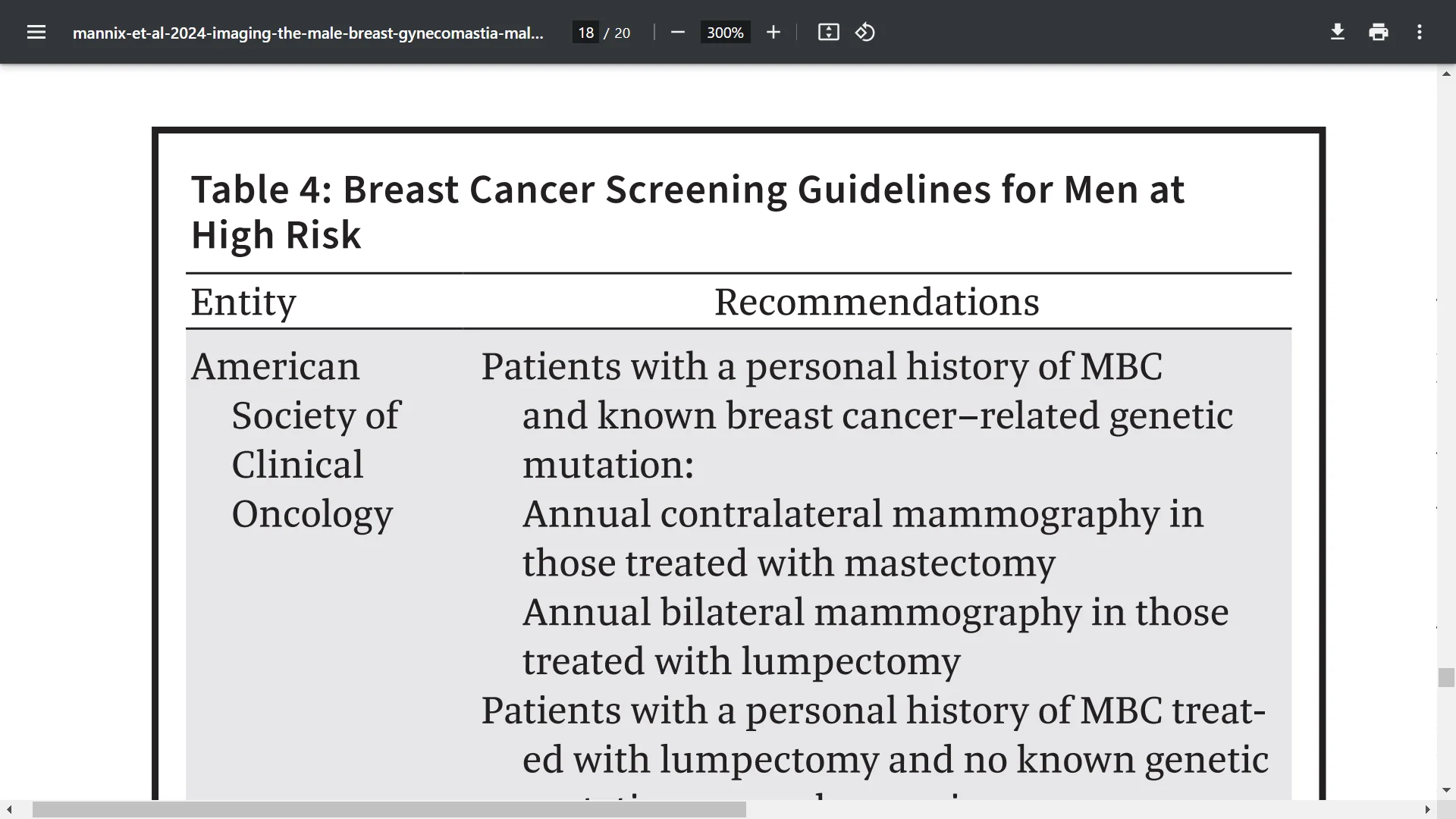Rotate the document counterclockwise
The height and width of the screenshot is (819, 1456).
[x=865, y=32]
